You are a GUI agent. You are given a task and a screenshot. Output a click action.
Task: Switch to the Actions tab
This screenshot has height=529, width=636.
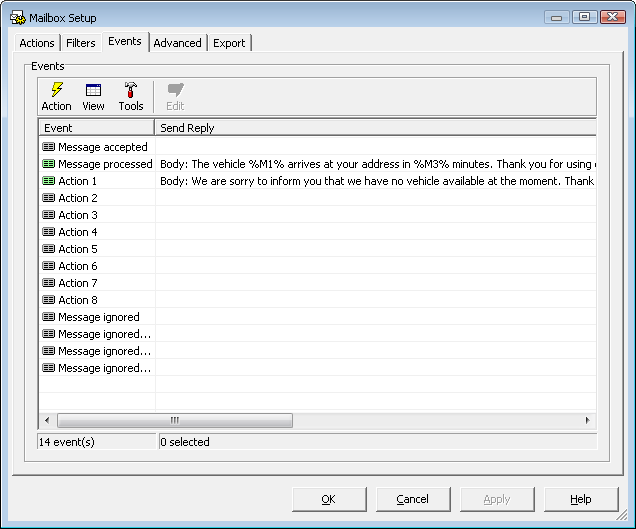[37, 43]
